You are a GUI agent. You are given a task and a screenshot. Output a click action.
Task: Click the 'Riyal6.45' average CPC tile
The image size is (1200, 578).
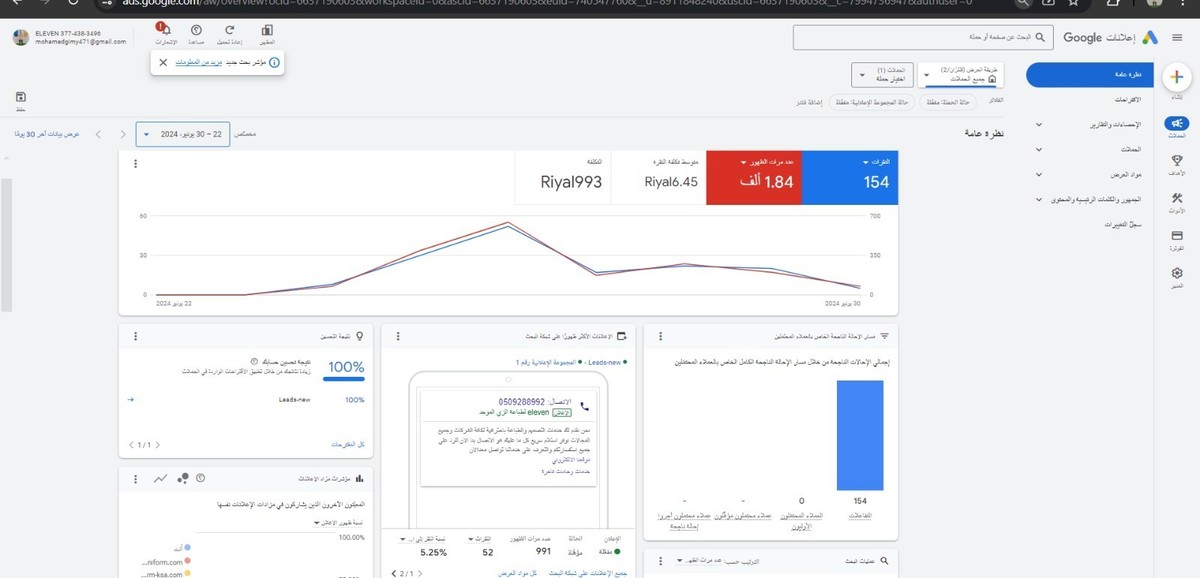point(658,178)
